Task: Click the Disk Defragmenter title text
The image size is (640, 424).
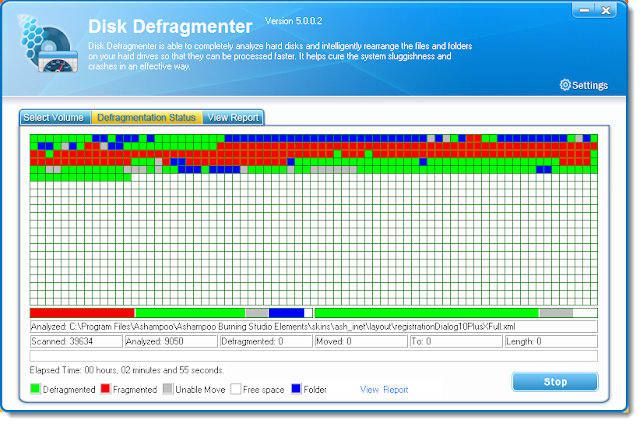Action: (170, 27)
